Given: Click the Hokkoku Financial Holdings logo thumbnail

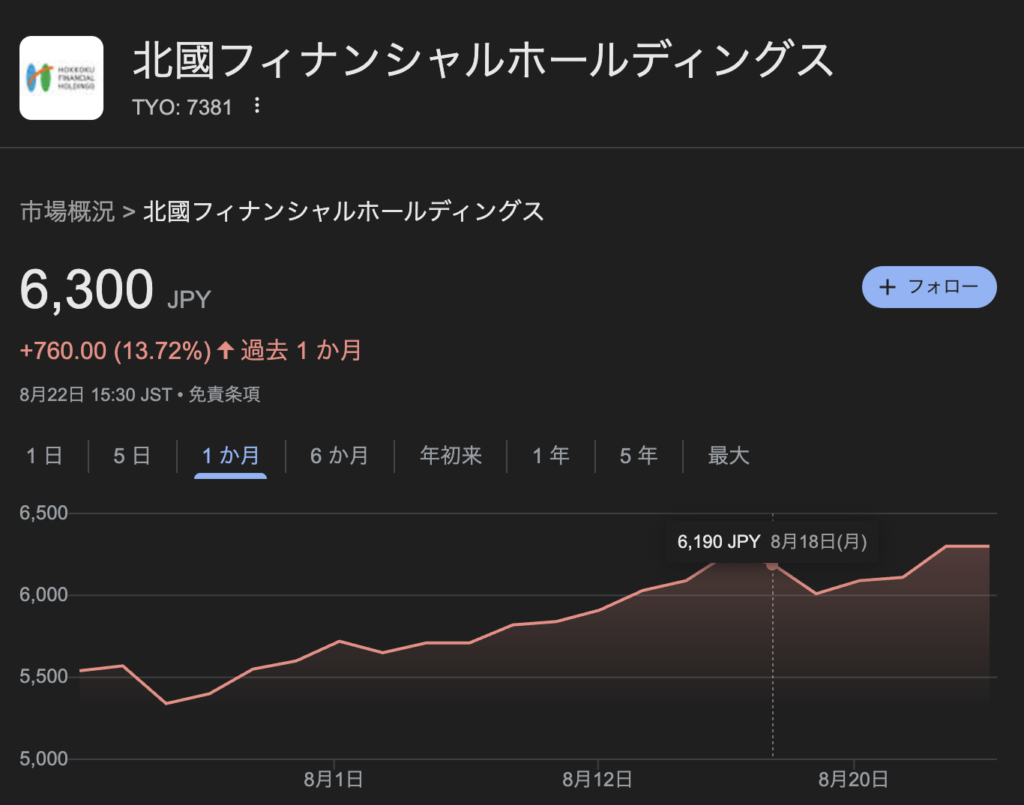Looking at the screenshot, I should tap(61, 78).
